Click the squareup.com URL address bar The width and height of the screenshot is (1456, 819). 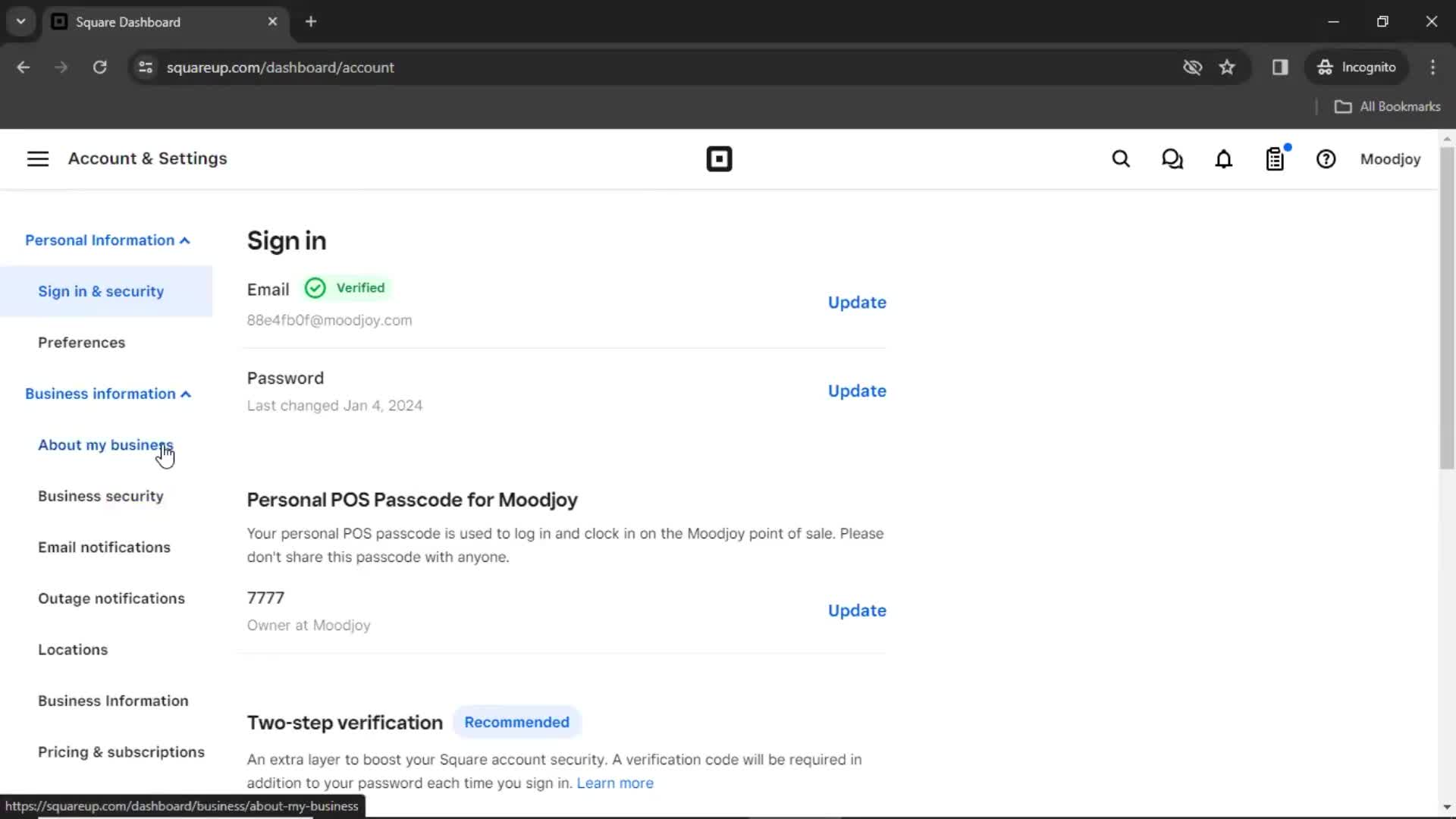[x=280, y=67]
